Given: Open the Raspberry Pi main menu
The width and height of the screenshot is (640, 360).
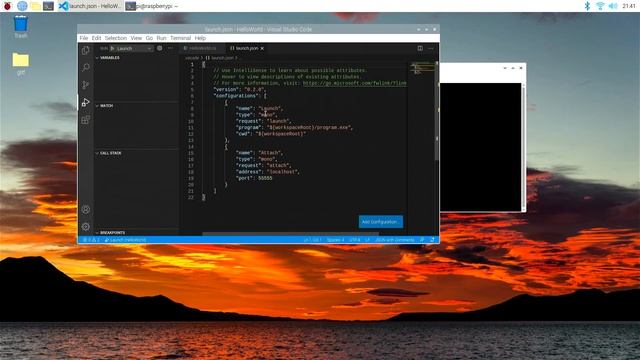Looking at the screenshot, I should pyautogui.click(x=7, y=6).
